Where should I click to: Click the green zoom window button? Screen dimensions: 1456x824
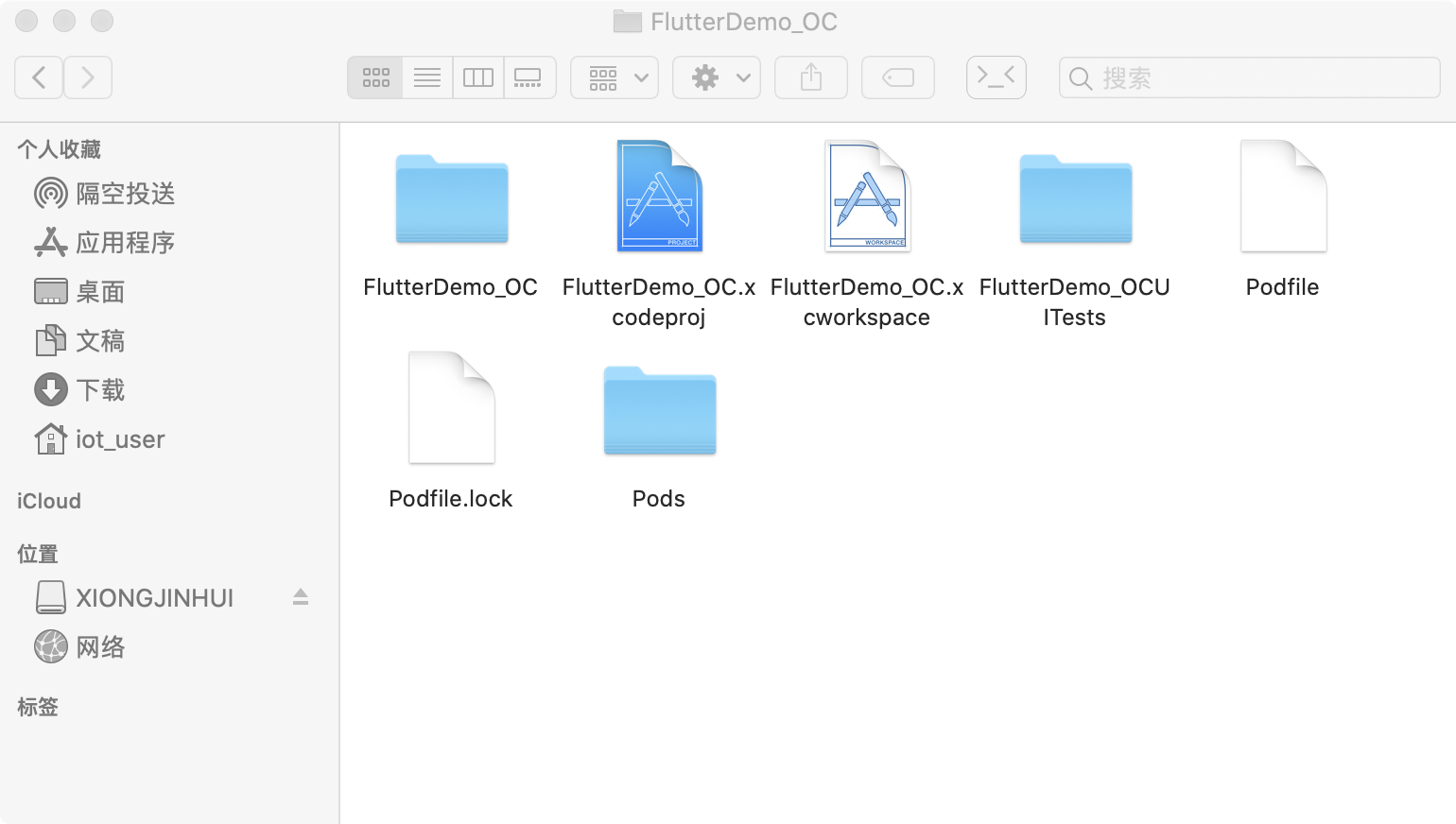[x=102, y=21]
